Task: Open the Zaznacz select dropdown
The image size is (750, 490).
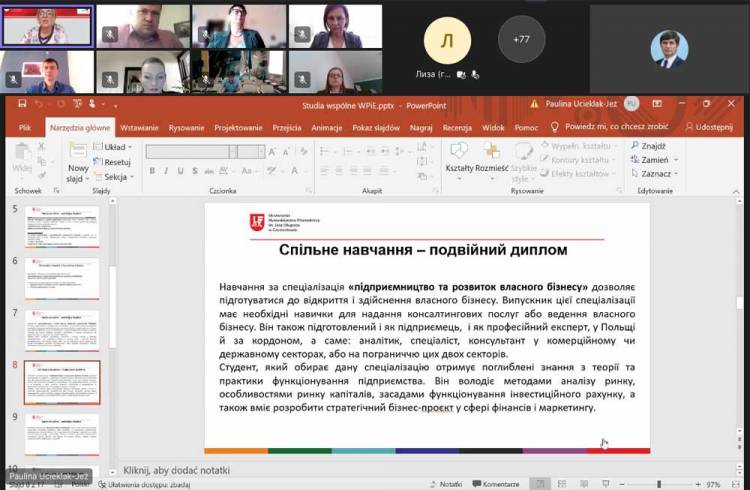Action: point(657,174)
